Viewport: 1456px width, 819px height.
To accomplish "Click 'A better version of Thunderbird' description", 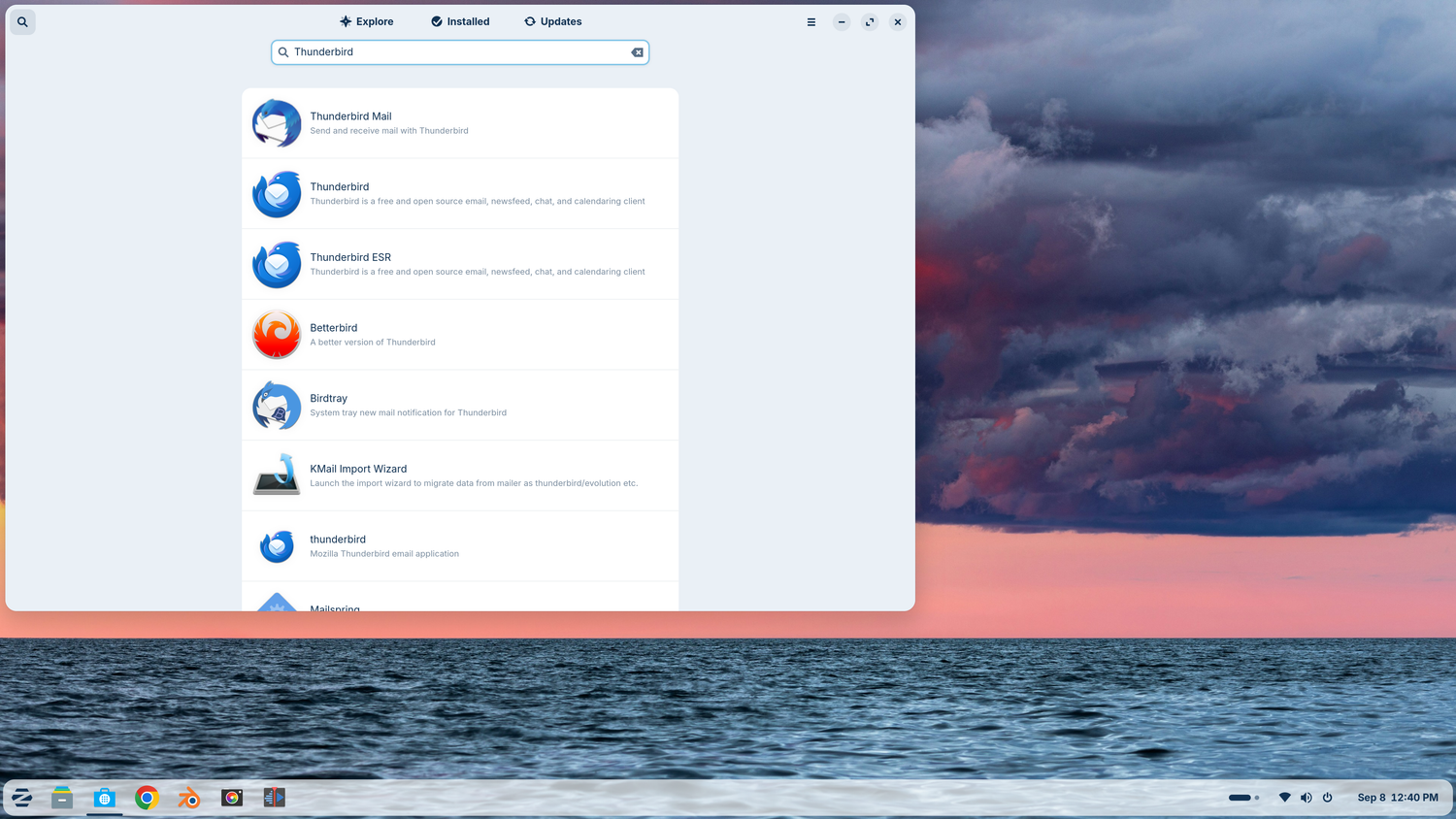I will [x=373, y=343].
